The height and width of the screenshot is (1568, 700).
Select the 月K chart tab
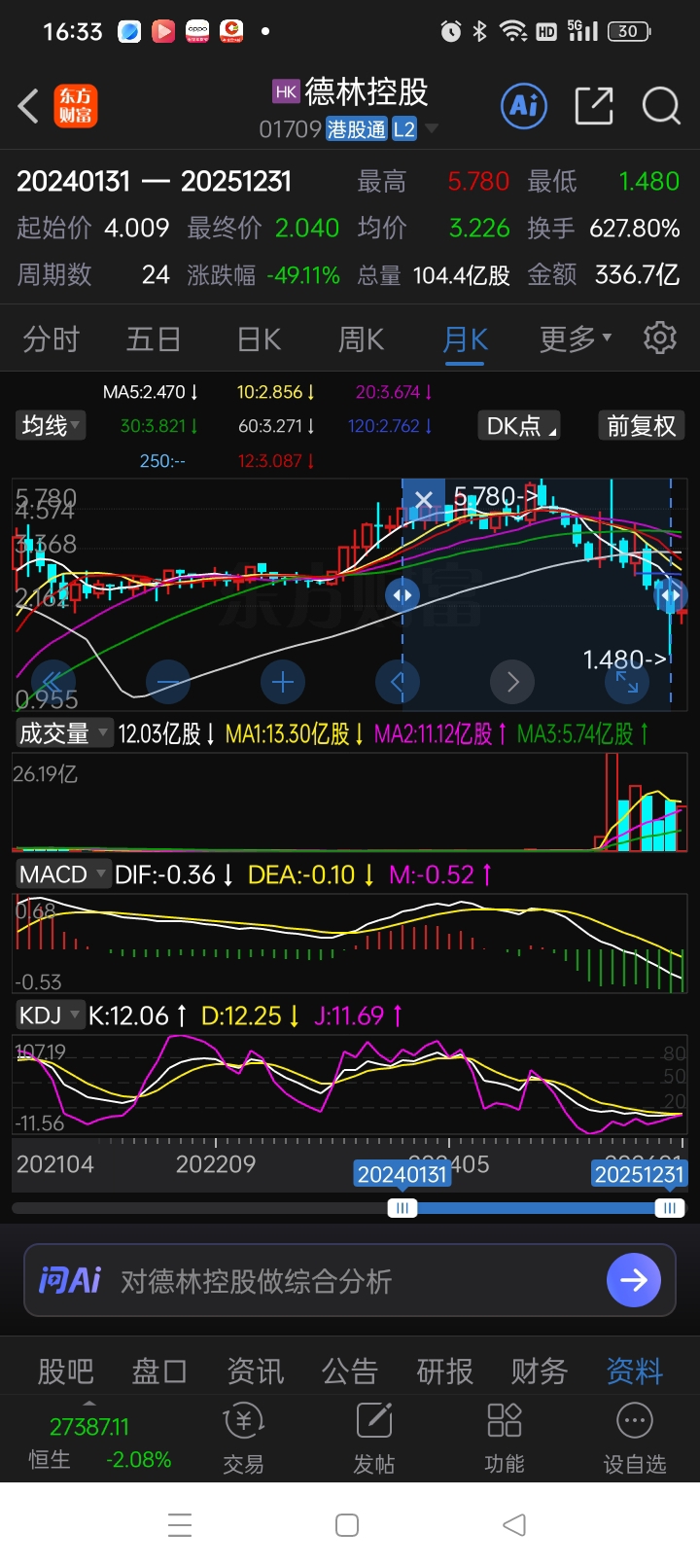465,339
